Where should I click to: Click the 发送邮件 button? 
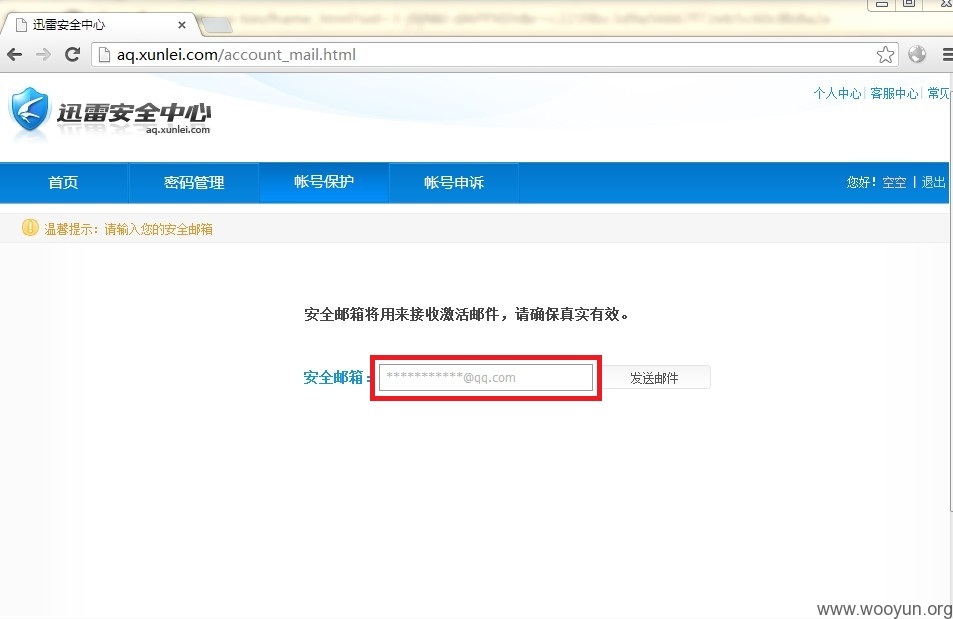(x=655, y=378)
